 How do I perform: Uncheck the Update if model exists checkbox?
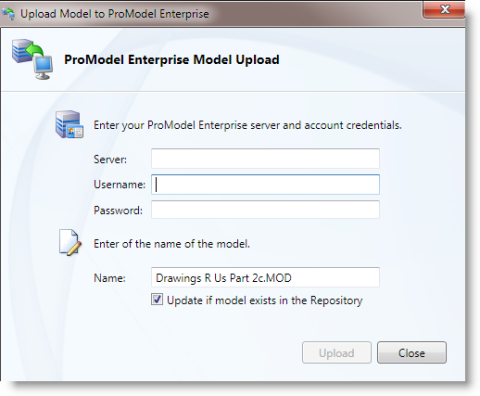tap(157, 299)
